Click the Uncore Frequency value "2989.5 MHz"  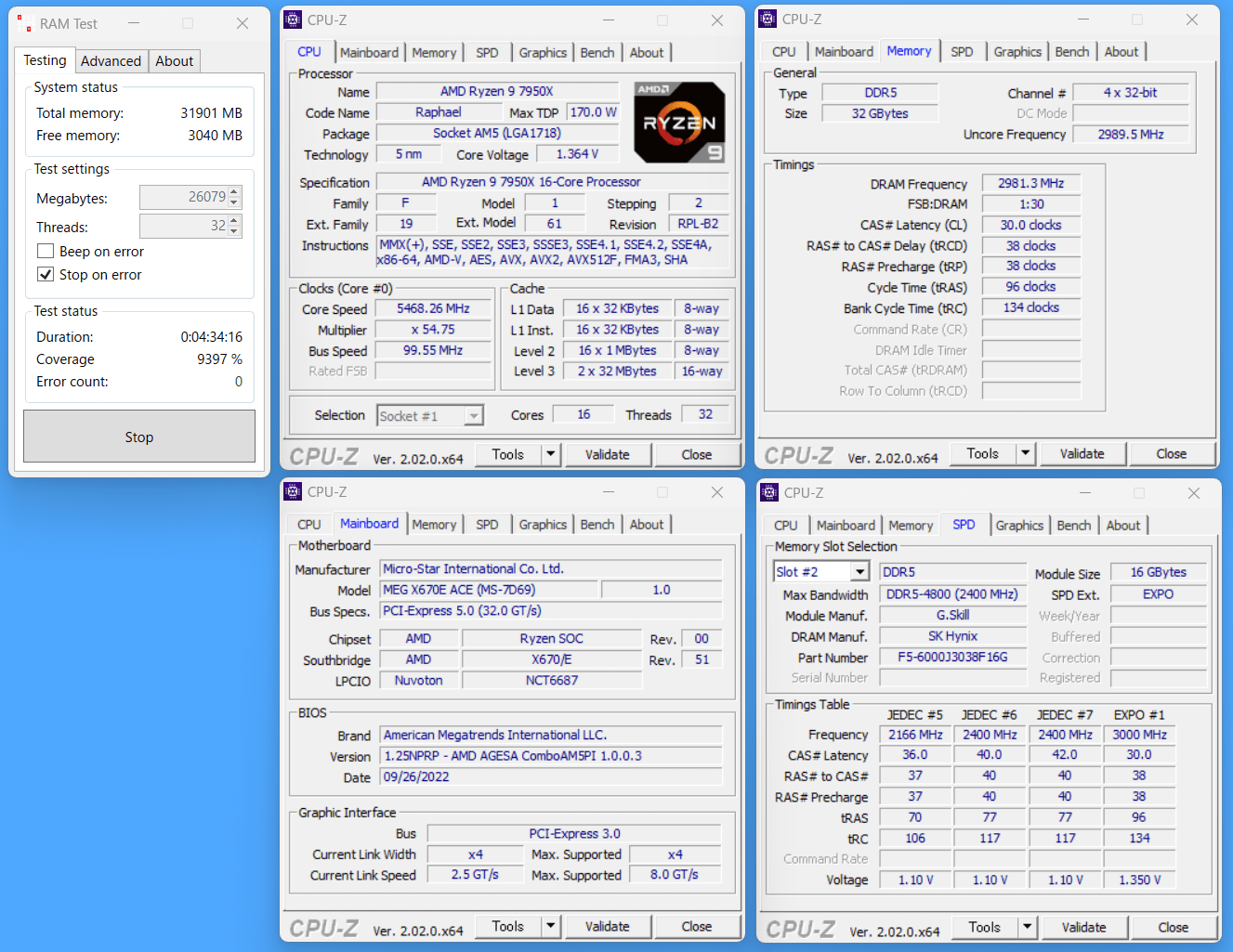[x=1131, y=134]
